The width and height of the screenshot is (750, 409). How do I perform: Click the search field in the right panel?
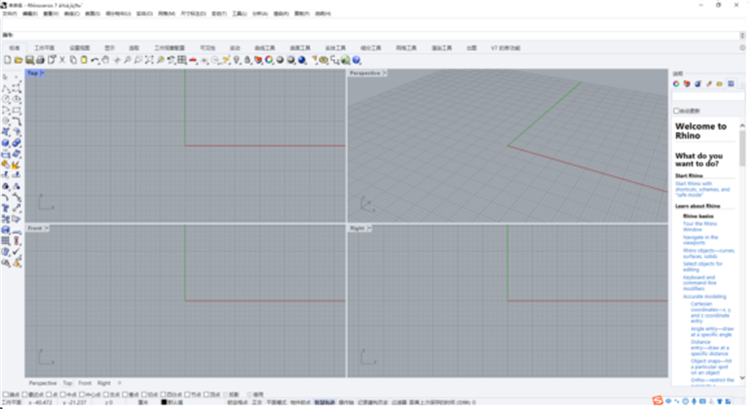[708, 97]
